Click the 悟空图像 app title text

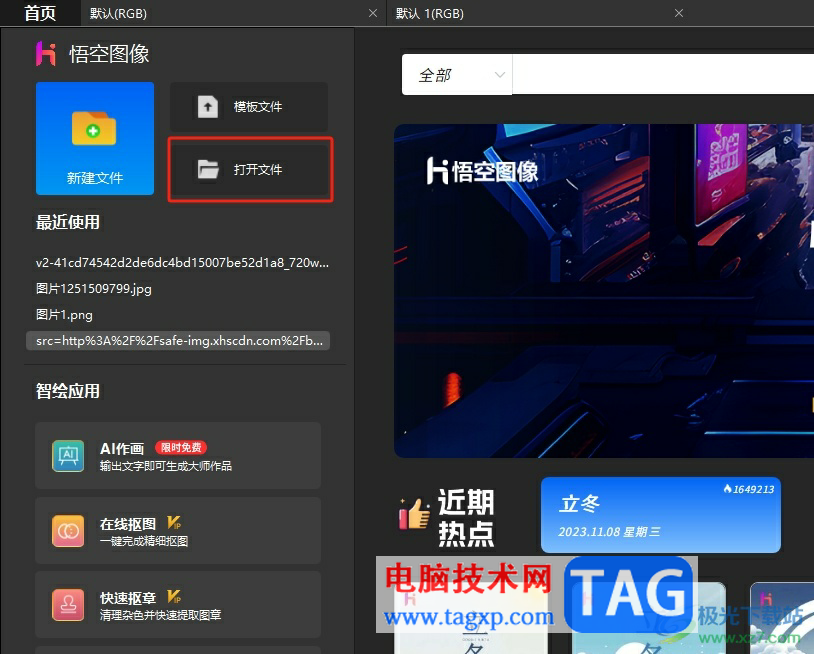[x=110, y=54]
